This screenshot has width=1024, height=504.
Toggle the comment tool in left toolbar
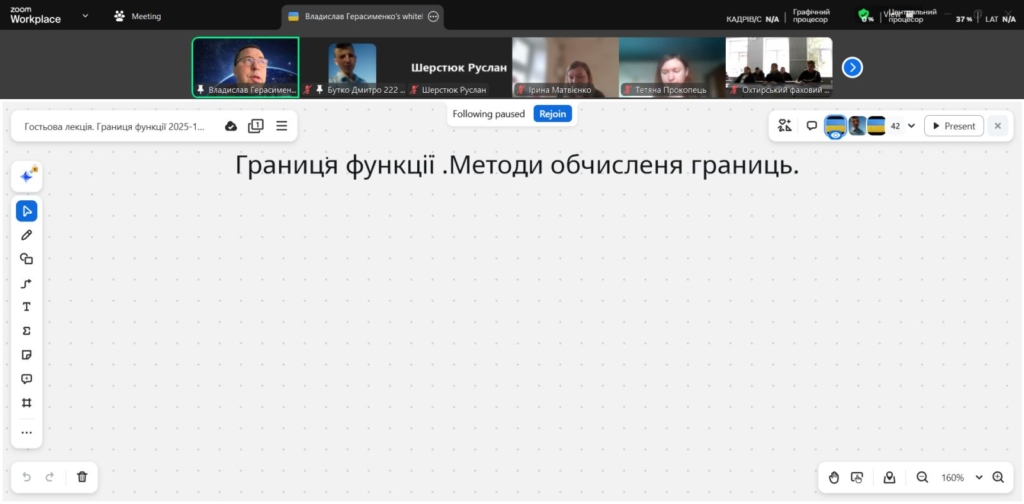(x=27, y=379)
